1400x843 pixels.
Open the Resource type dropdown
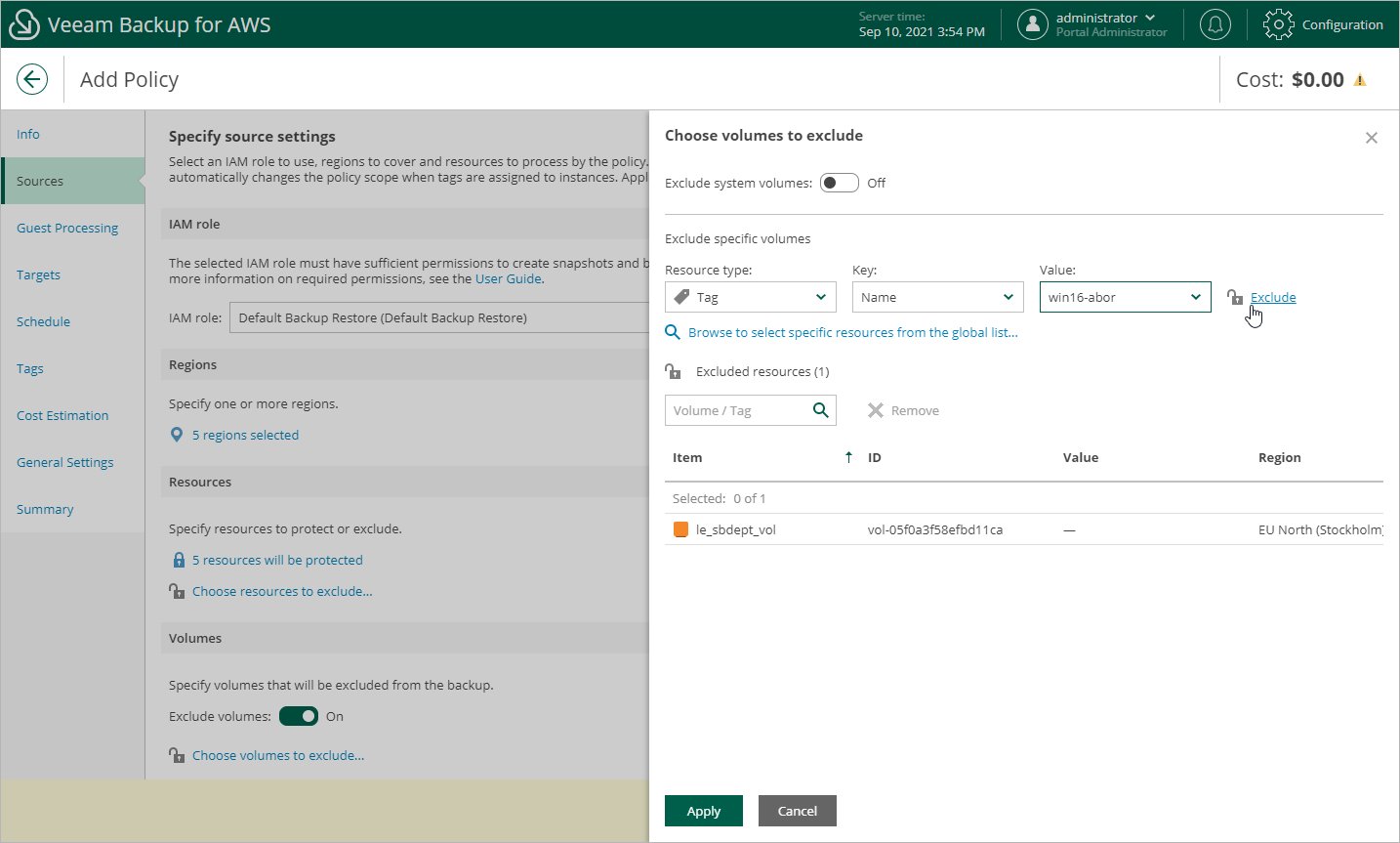pyautogui.click(x=751, y=297)
